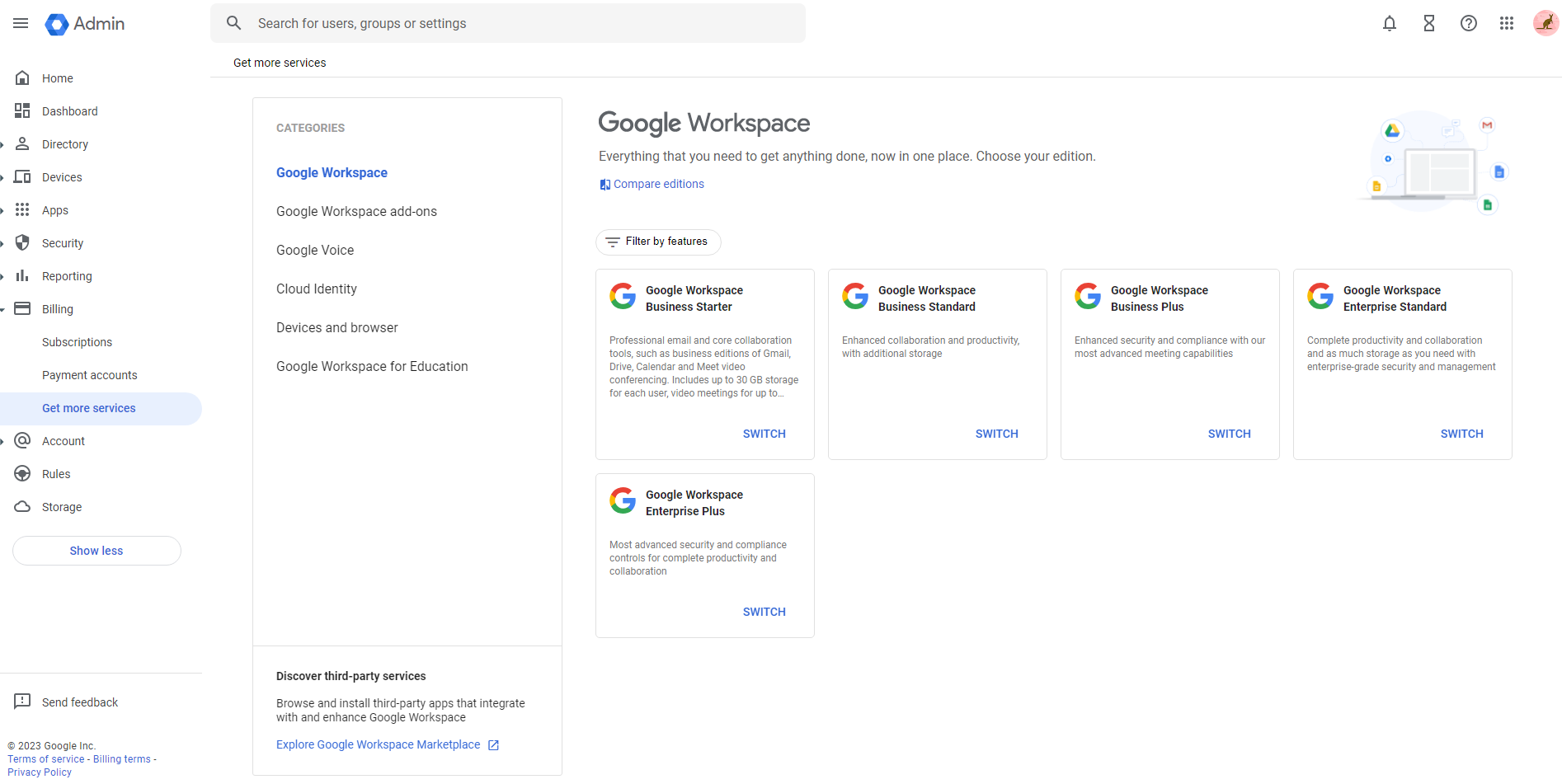This screenshot has height=784, width=1562.
Task: Expand the Directory section arrow
Action: tap(2, 144)
